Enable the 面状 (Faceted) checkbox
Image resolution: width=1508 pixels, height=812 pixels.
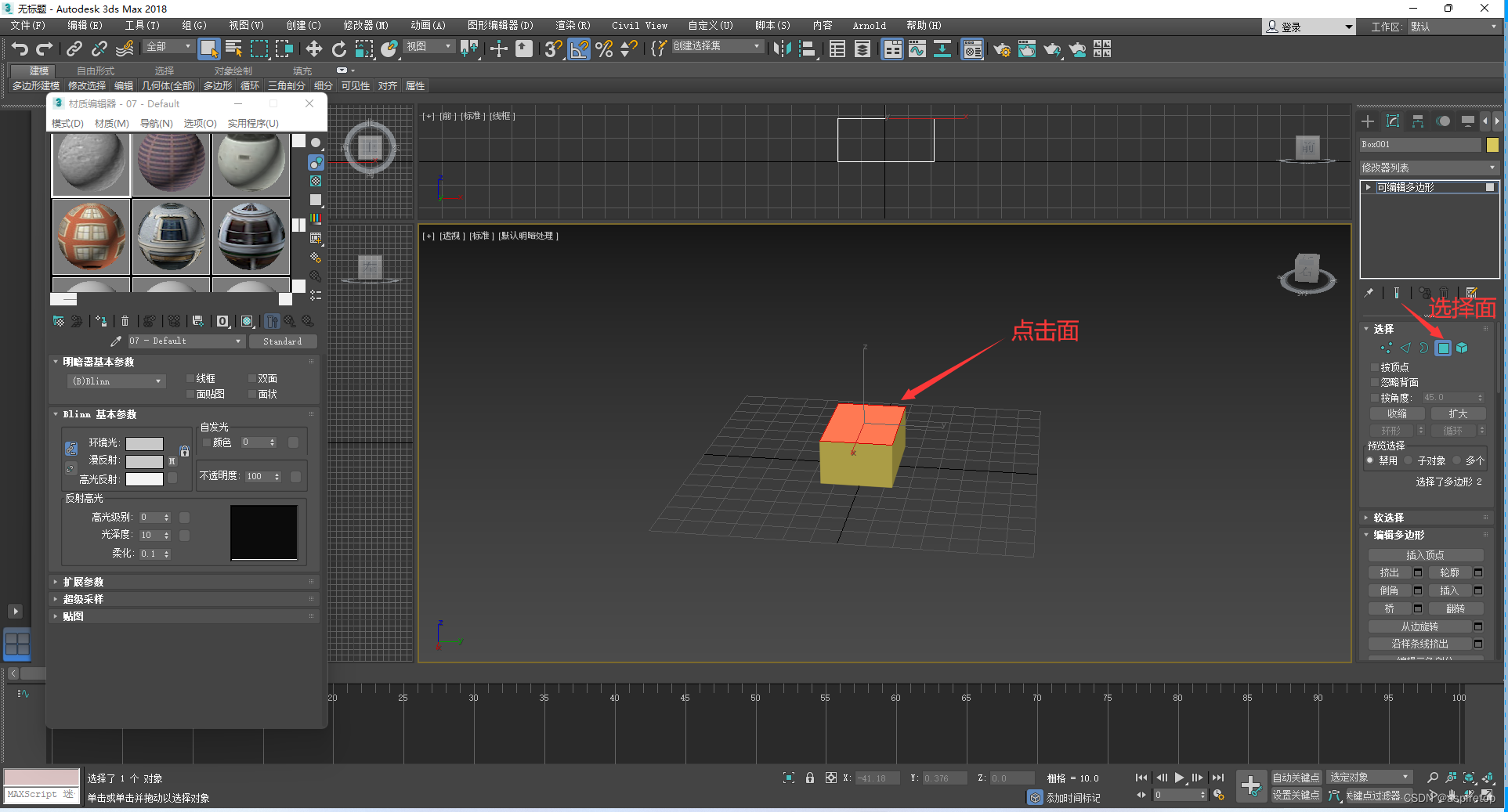pos(252,394)
